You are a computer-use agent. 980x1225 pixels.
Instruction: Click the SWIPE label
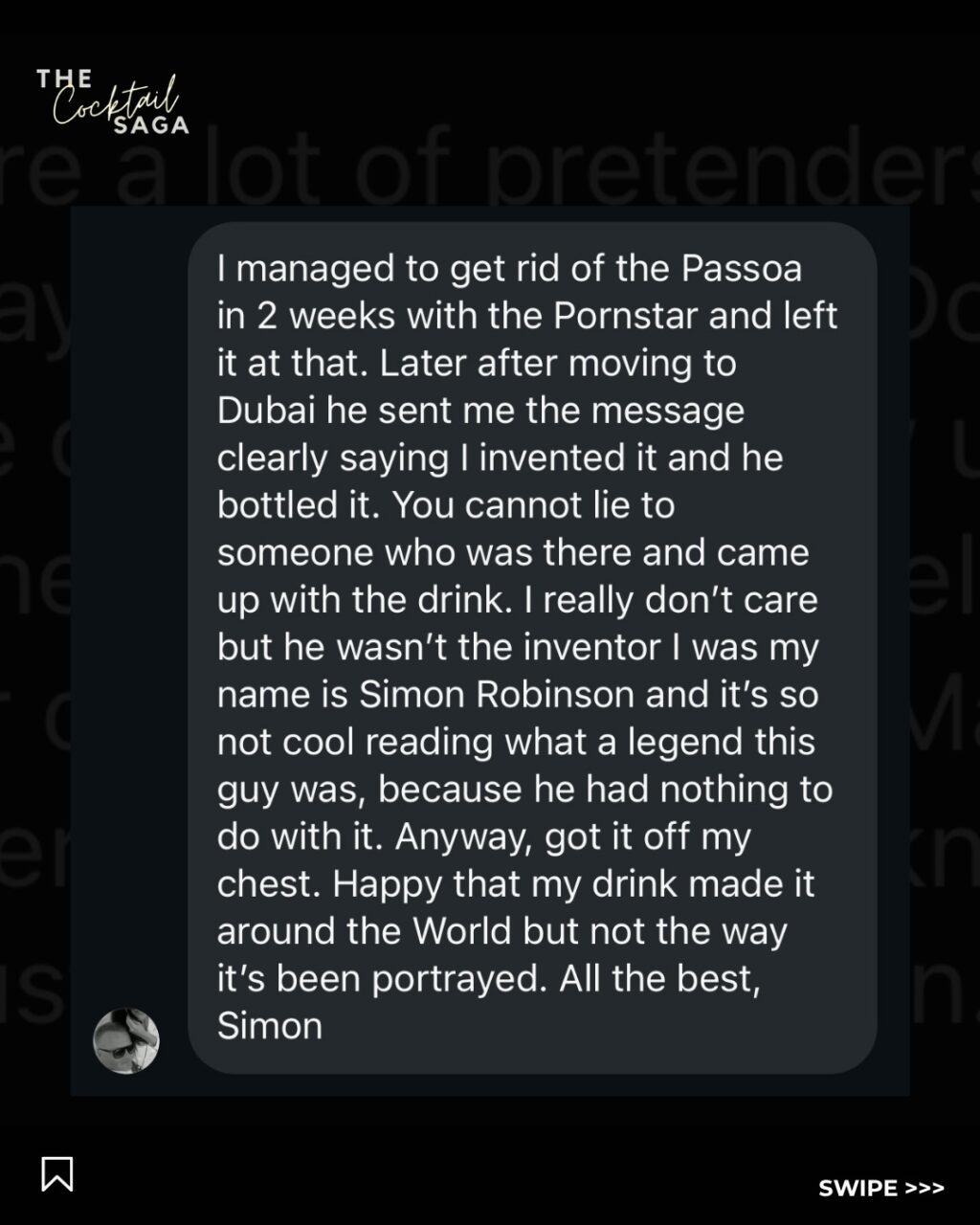[x=858, y=1188]
